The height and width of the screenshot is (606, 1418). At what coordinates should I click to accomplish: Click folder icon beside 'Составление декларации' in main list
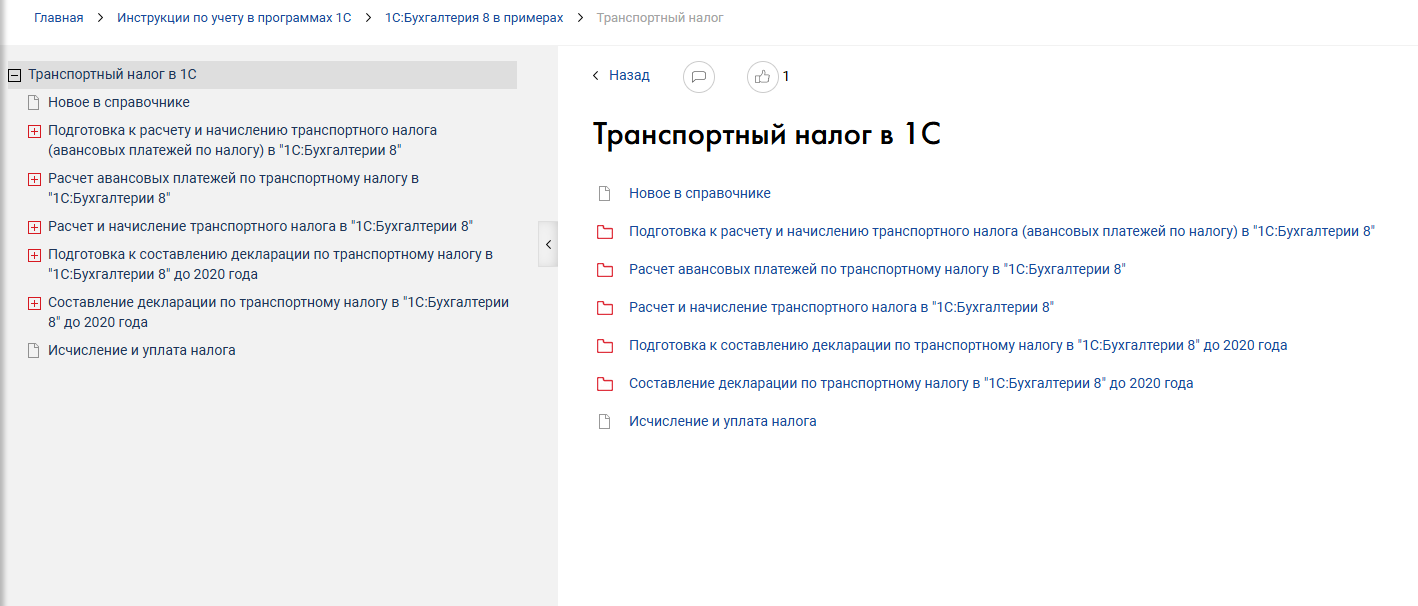(x=604, y=384)
